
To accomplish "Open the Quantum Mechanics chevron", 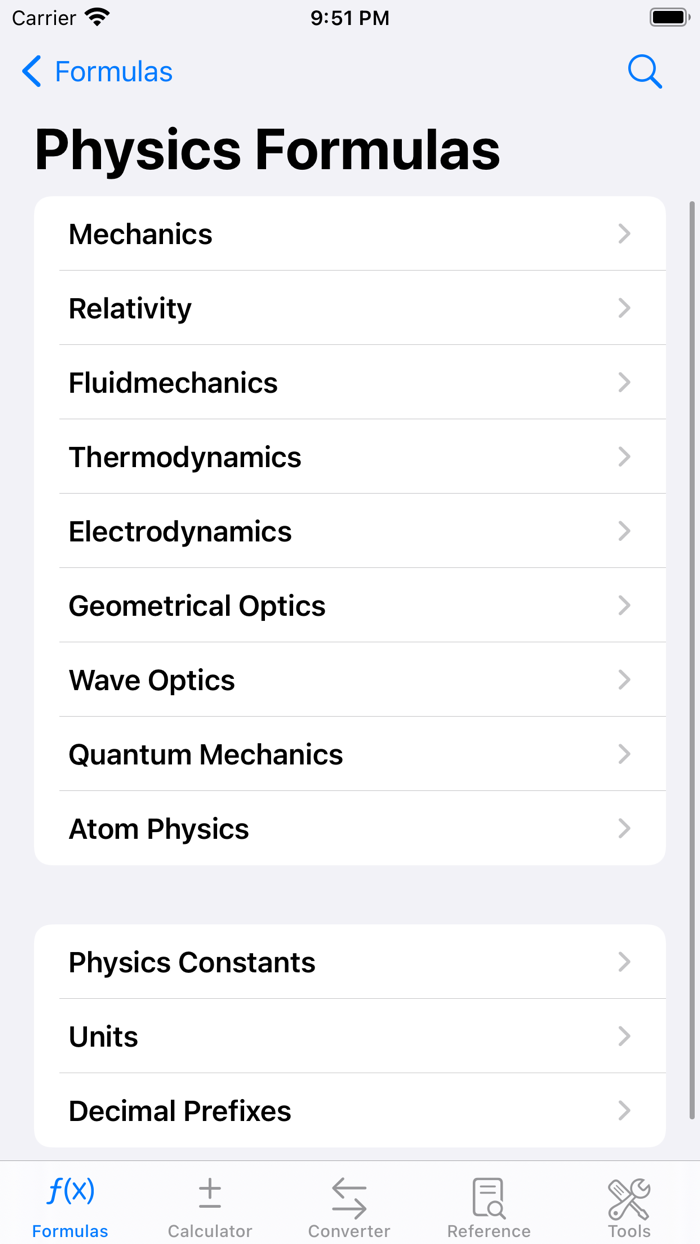I will click(624, 754).
